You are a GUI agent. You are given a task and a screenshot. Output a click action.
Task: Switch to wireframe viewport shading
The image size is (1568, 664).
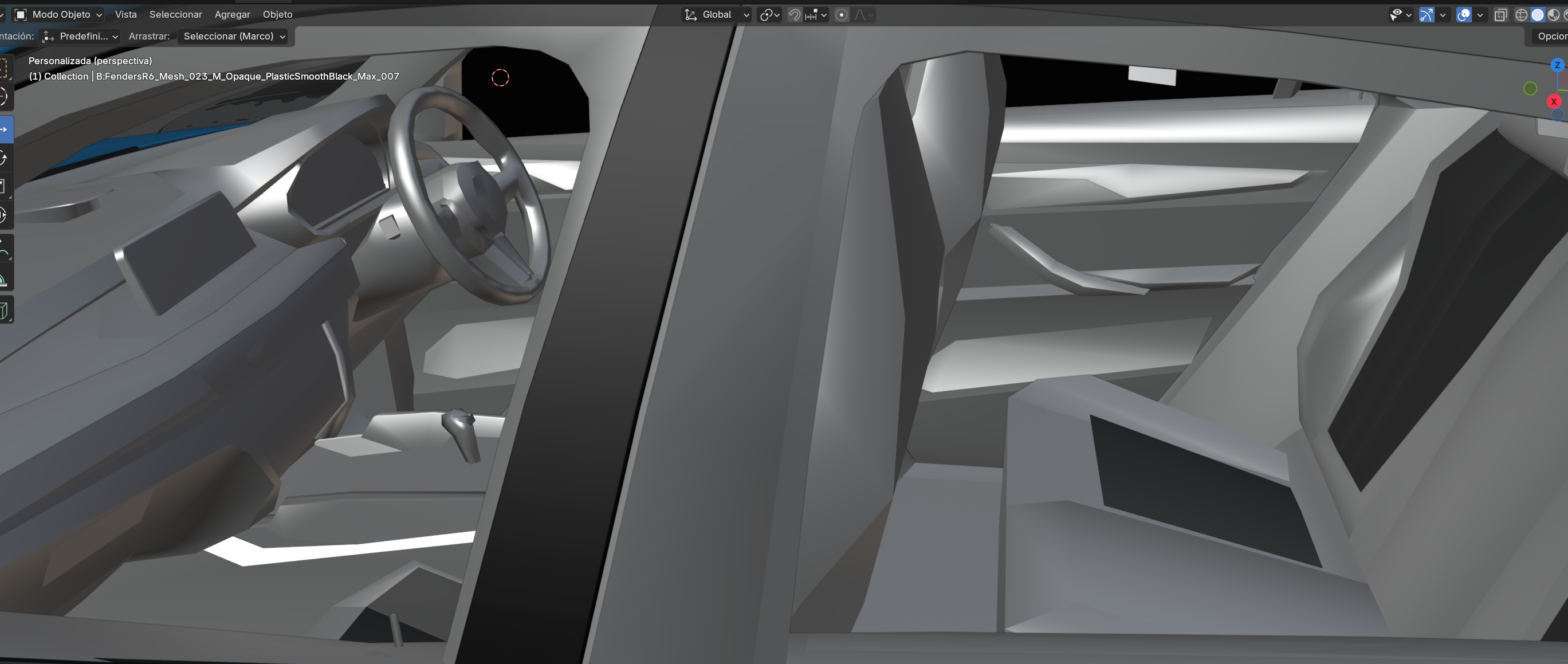pyautogui.click(x=1521, y=14)
